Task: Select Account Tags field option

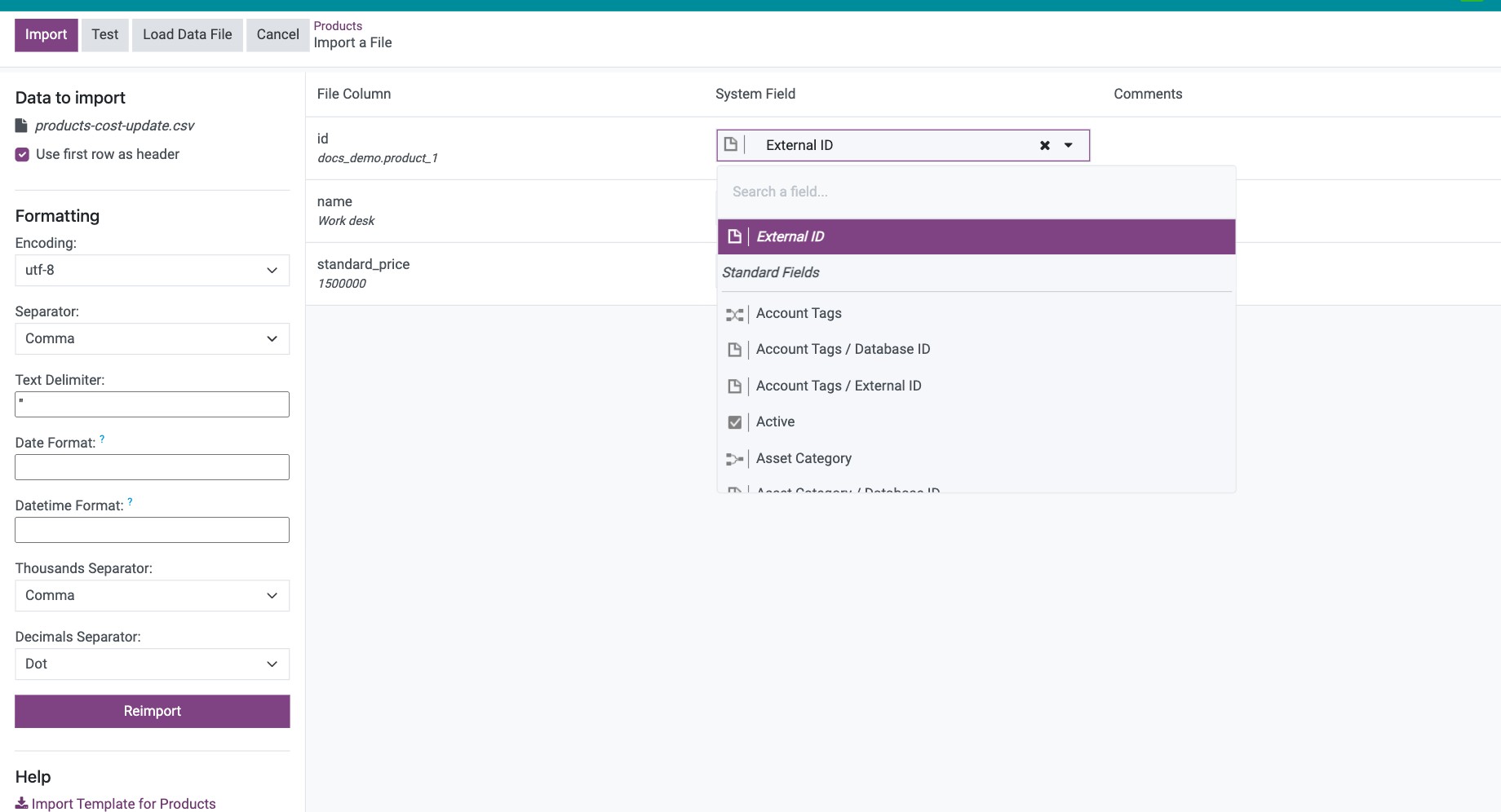Action: [x=976, y=313]
